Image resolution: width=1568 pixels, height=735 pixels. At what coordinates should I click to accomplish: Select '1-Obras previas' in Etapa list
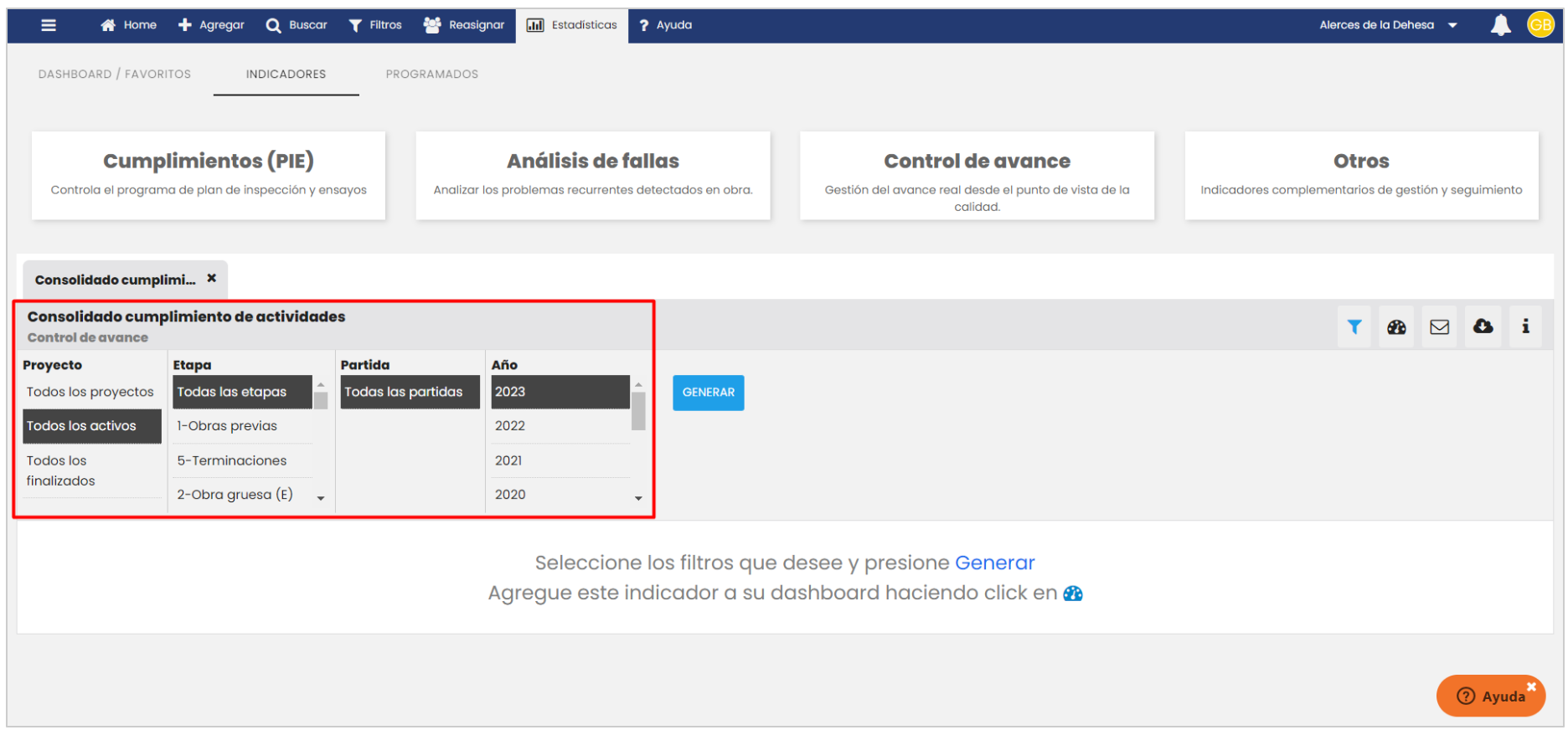tap(227, 426)
